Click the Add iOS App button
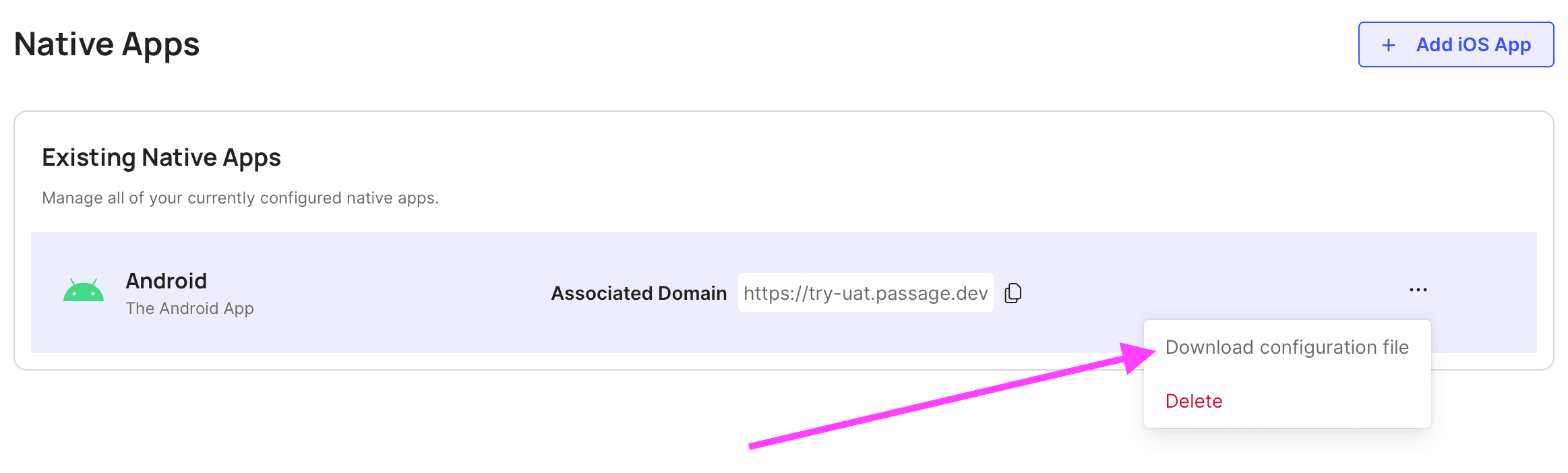Screen dimensions: 1568x473 coord(1455,44)
